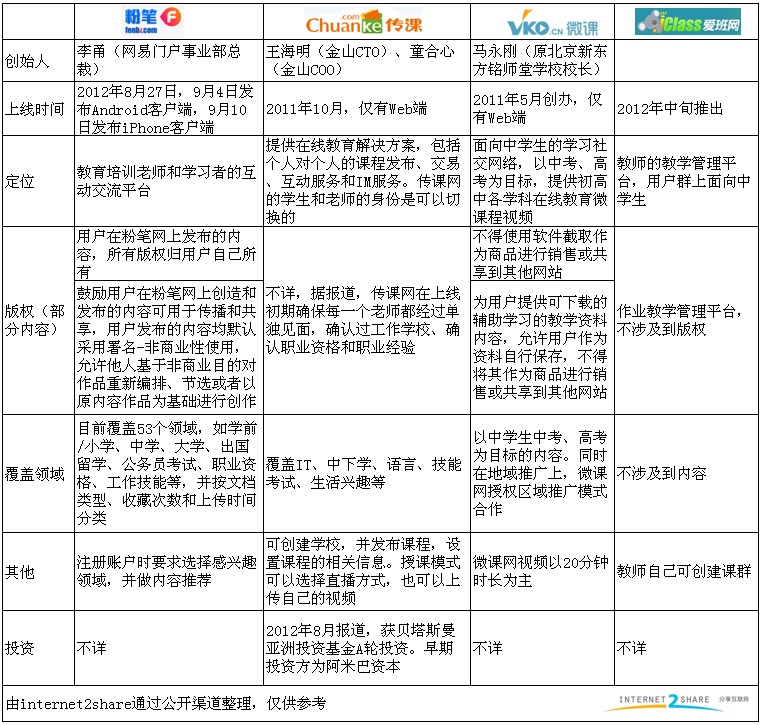761x725 pixels.
Task: Click cell starting 用户在粉笔网上发布的内容
Action: tap(169, 254)
